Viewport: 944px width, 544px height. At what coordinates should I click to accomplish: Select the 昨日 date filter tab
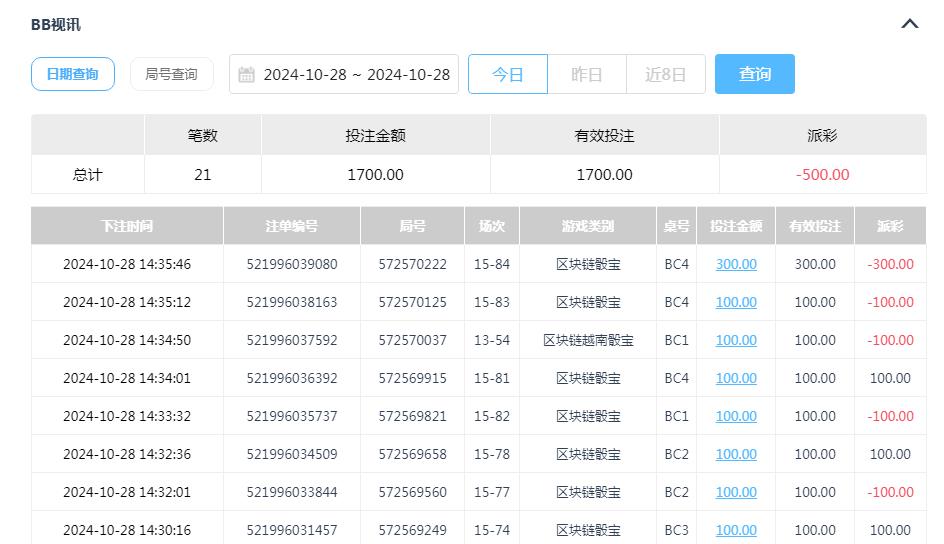pyautogui.click(x=587, y=75)
